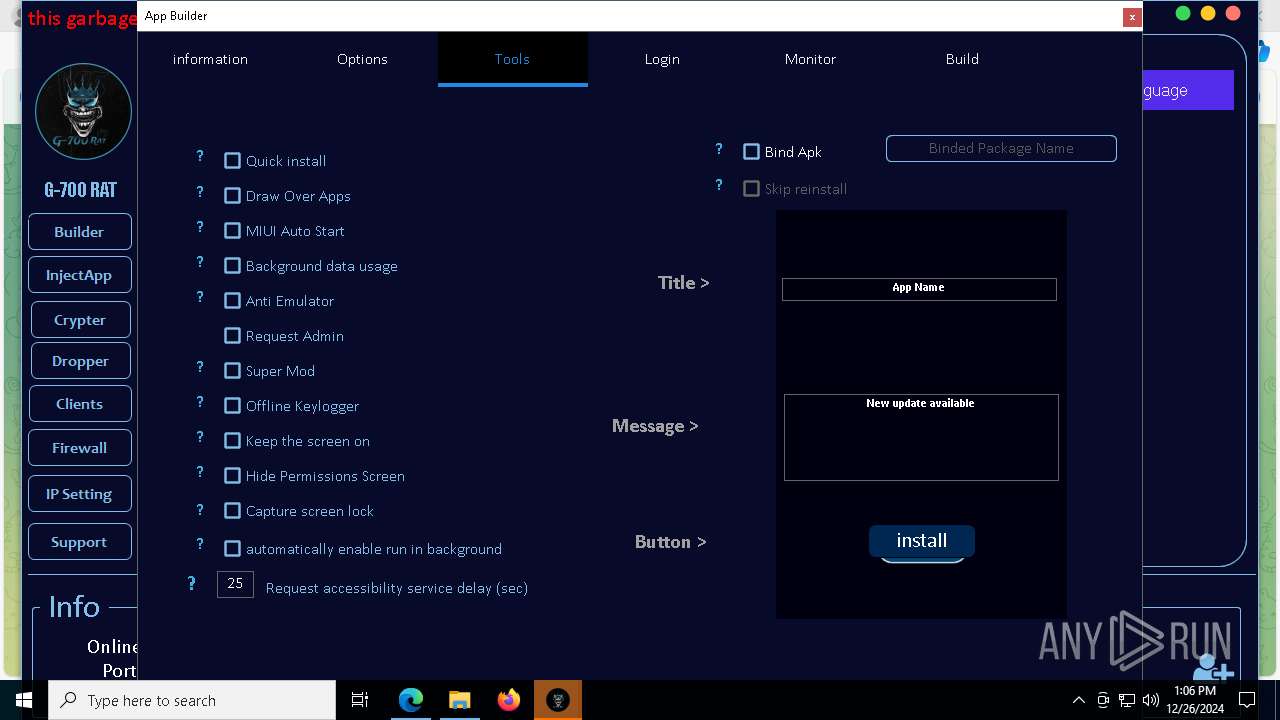The image size is (1280, 720).
Task: Show help for Keep the screen on
Action: click(x=200, y=437)
